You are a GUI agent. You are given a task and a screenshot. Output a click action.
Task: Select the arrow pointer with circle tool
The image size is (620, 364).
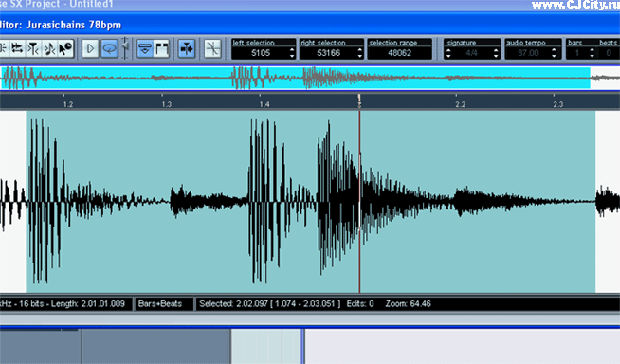66,49
